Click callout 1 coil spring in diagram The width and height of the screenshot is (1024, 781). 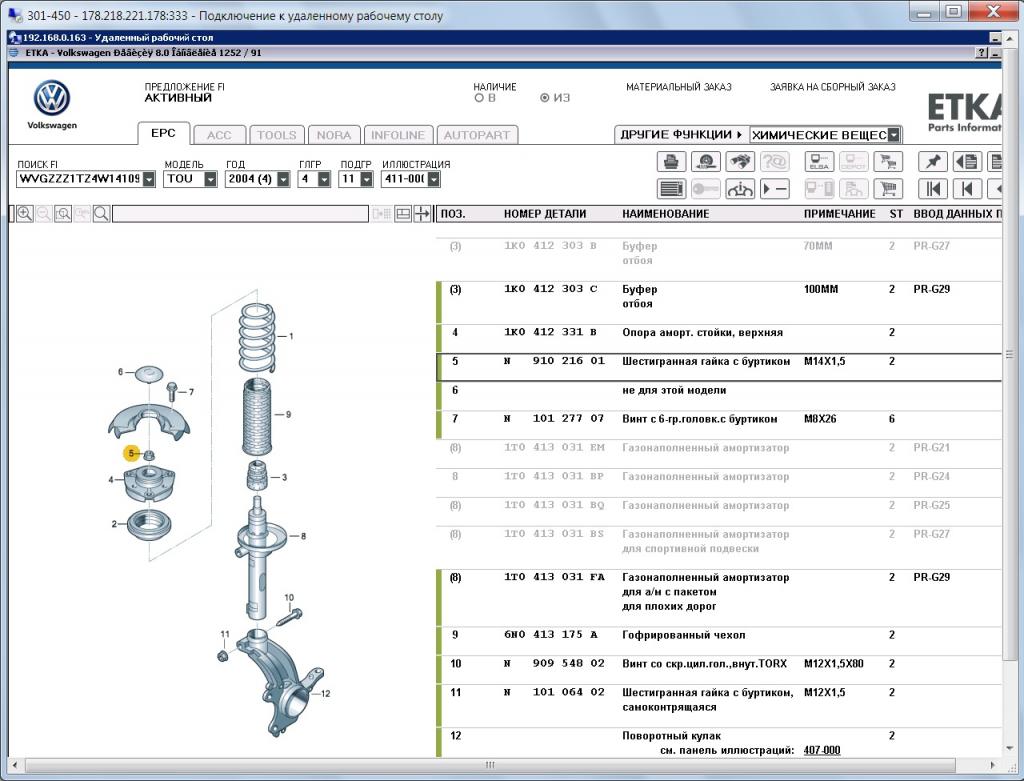(291, 336)
